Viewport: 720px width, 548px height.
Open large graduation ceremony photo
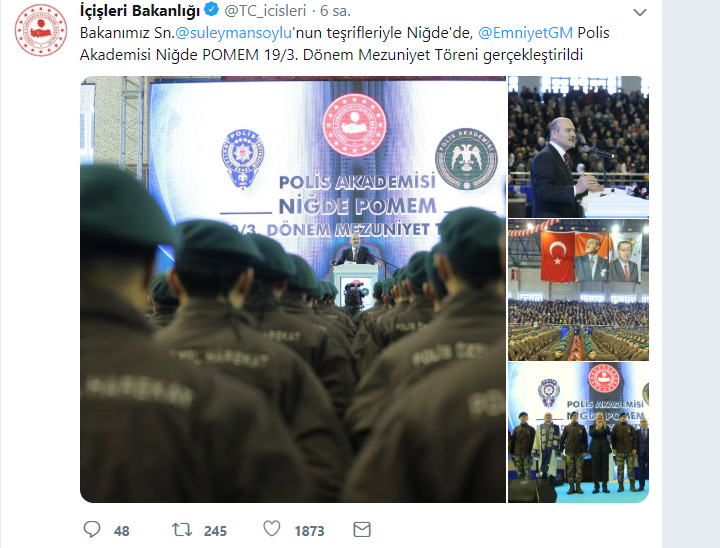point(293,289)
